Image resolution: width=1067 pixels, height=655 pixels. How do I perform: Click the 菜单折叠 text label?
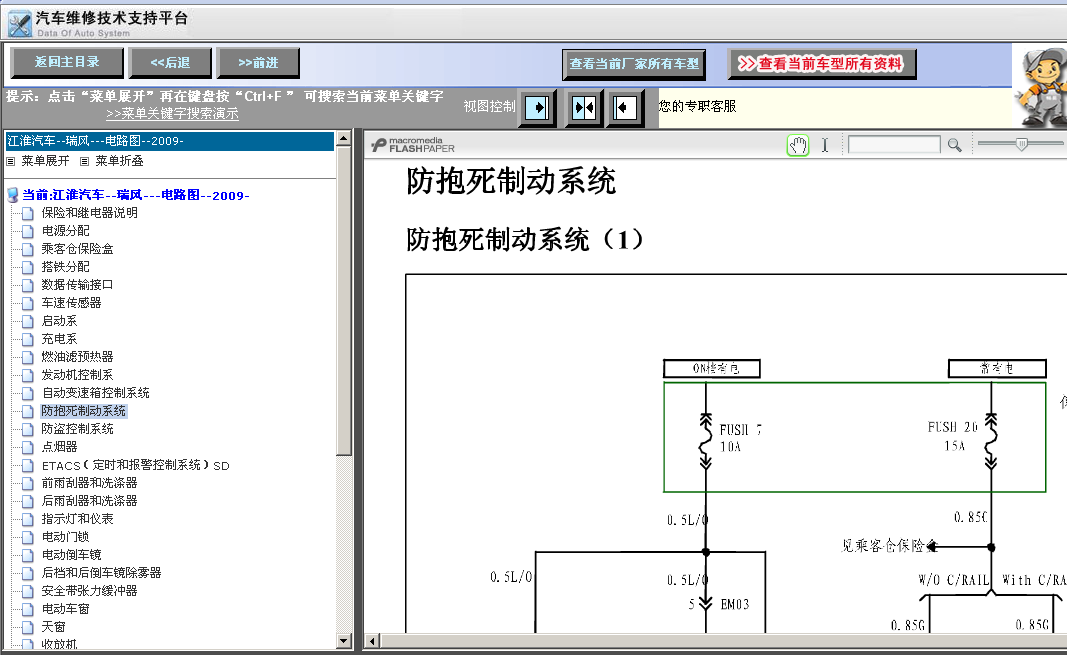119,161
